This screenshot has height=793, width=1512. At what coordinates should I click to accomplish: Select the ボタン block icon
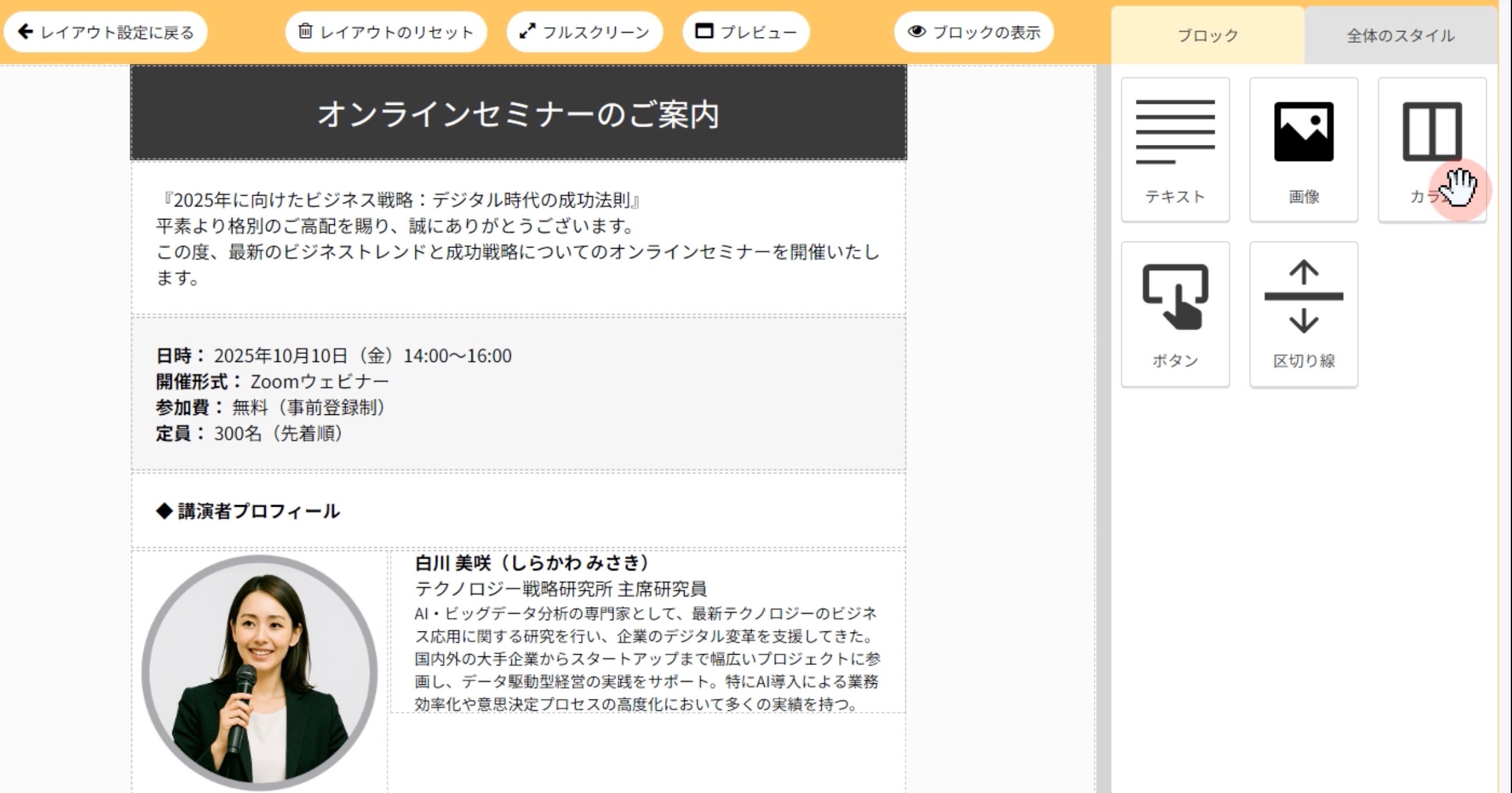click(1175, 297)
